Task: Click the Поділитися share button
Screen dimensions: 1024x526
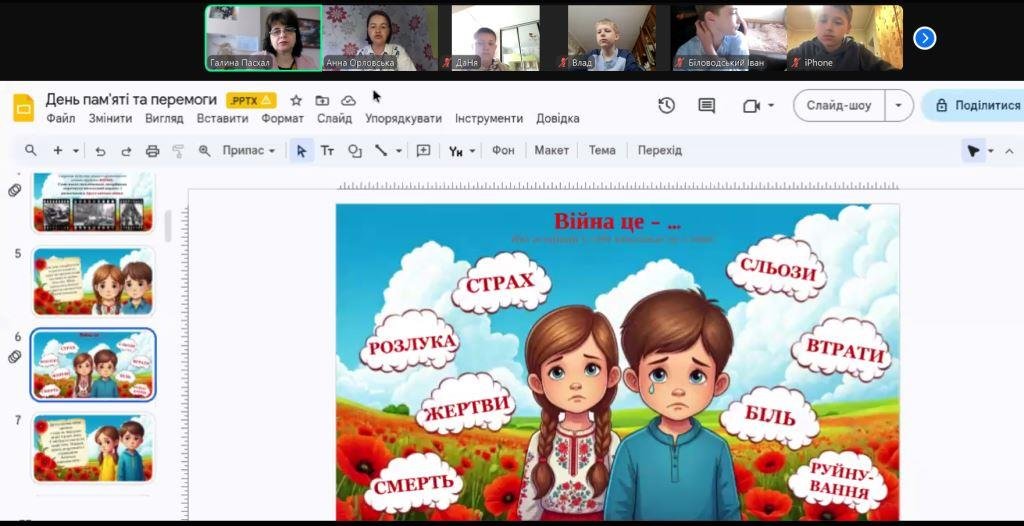Action: 973,105
